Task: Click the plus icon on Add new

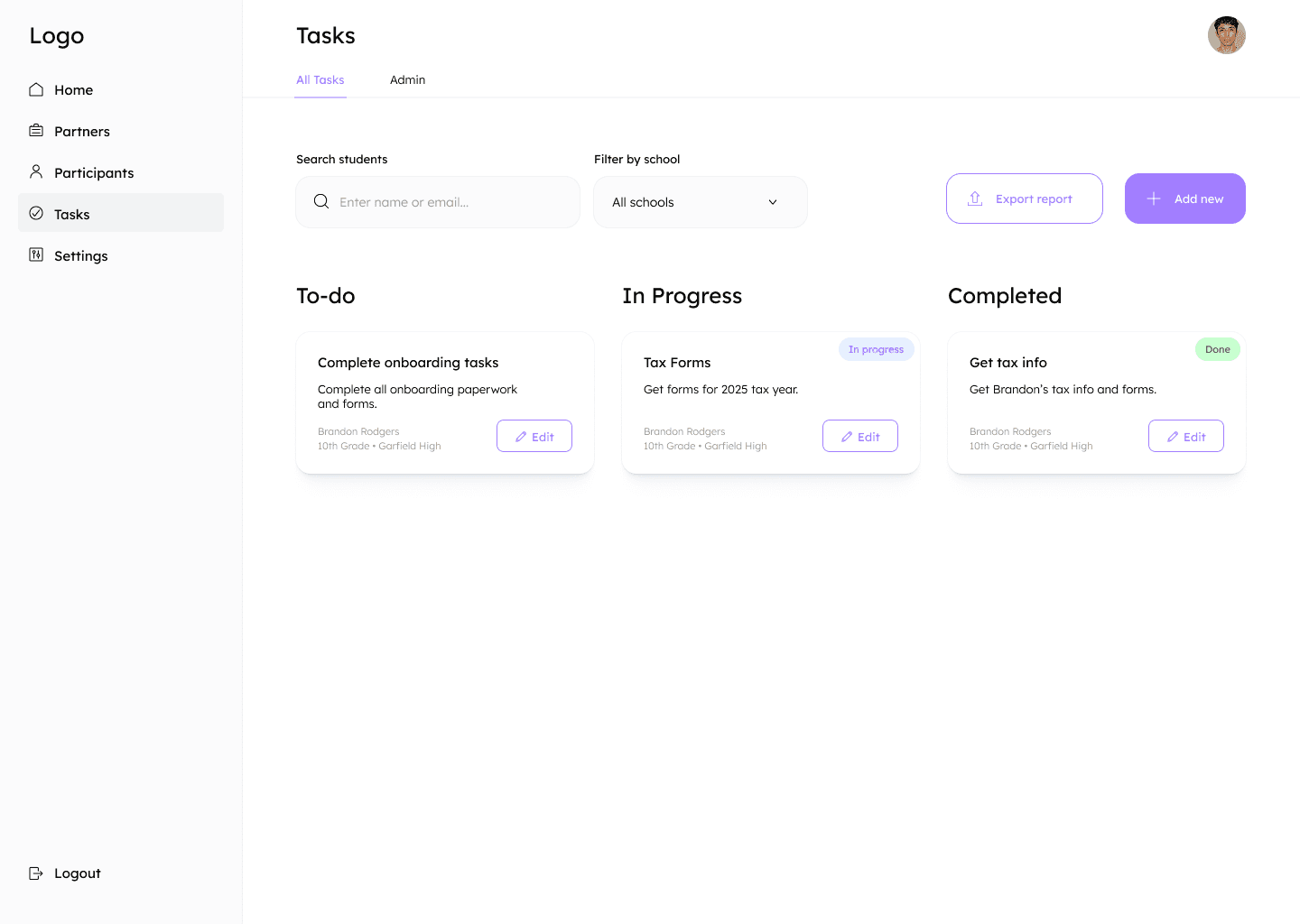Action: [1154, 199]
